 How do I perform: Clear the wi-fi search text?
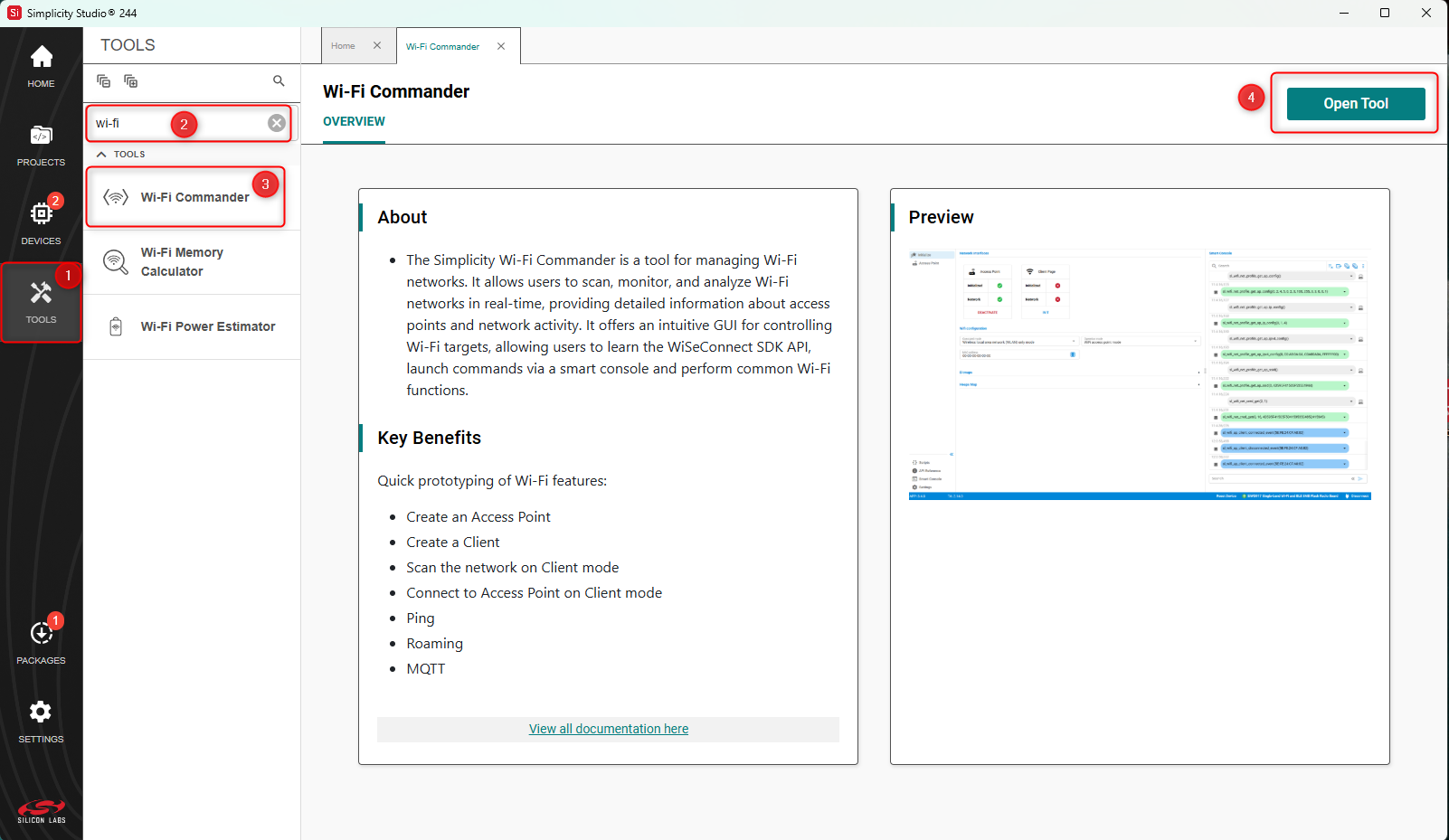point(277,123)
